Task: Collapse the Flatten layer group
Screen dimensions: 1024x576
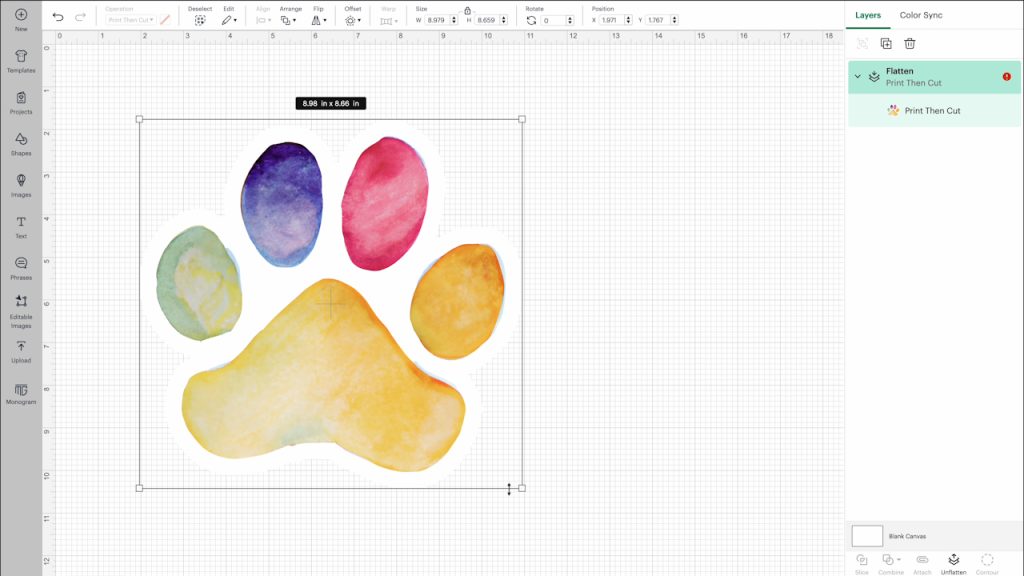Action: [x=858, y=76]
